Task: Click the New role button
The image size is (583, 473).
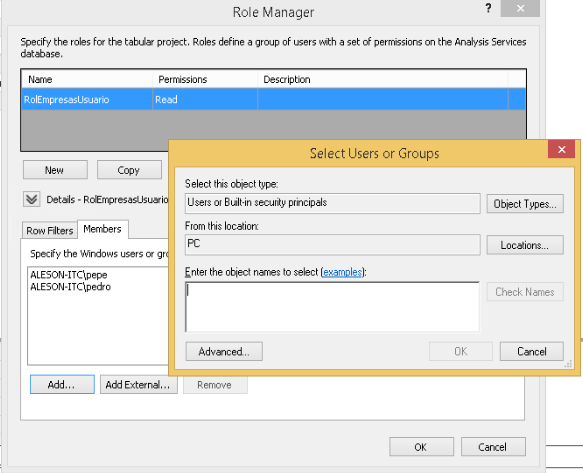Action: click(55, 170)
